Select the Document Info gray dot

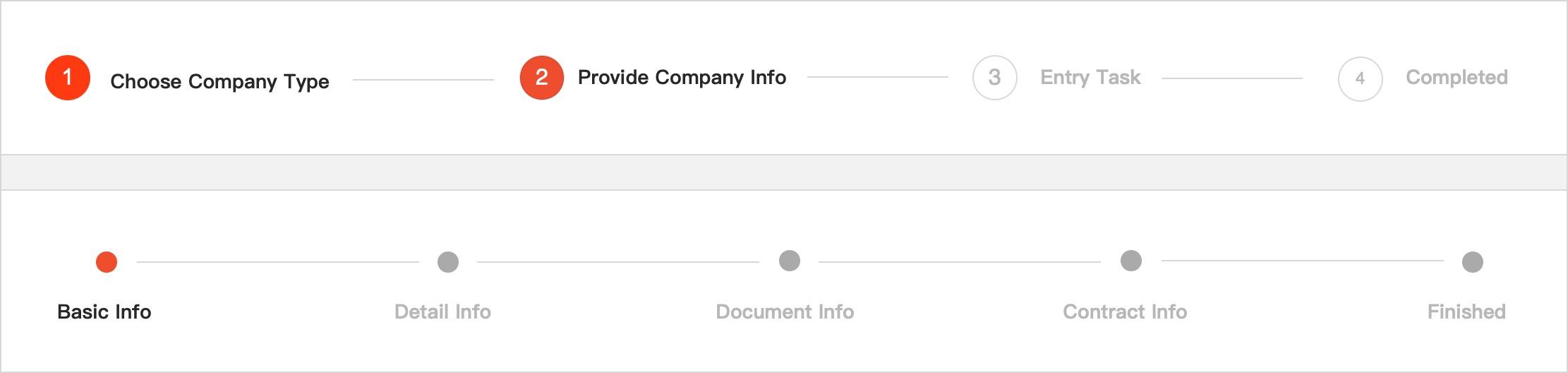(790, 261)
